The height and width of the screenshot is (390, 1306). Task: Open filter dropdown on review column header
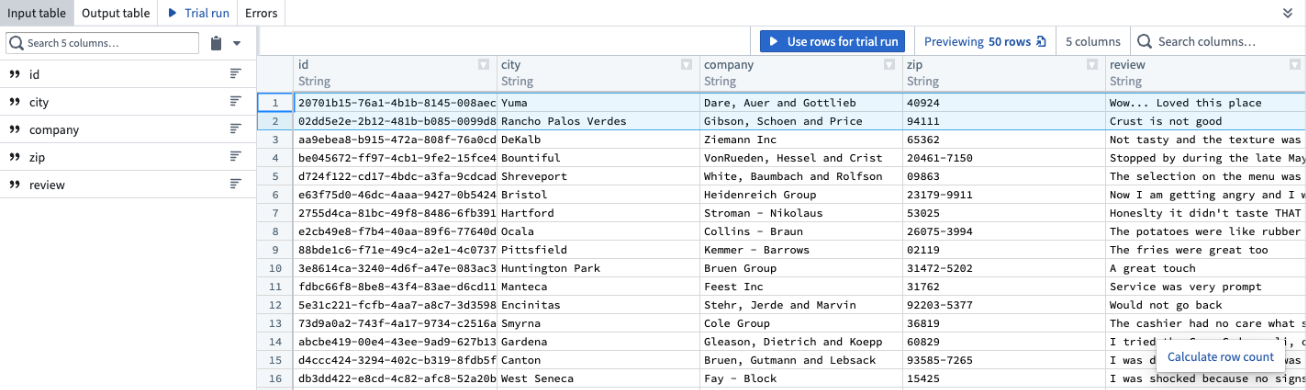coord(1295,65)
